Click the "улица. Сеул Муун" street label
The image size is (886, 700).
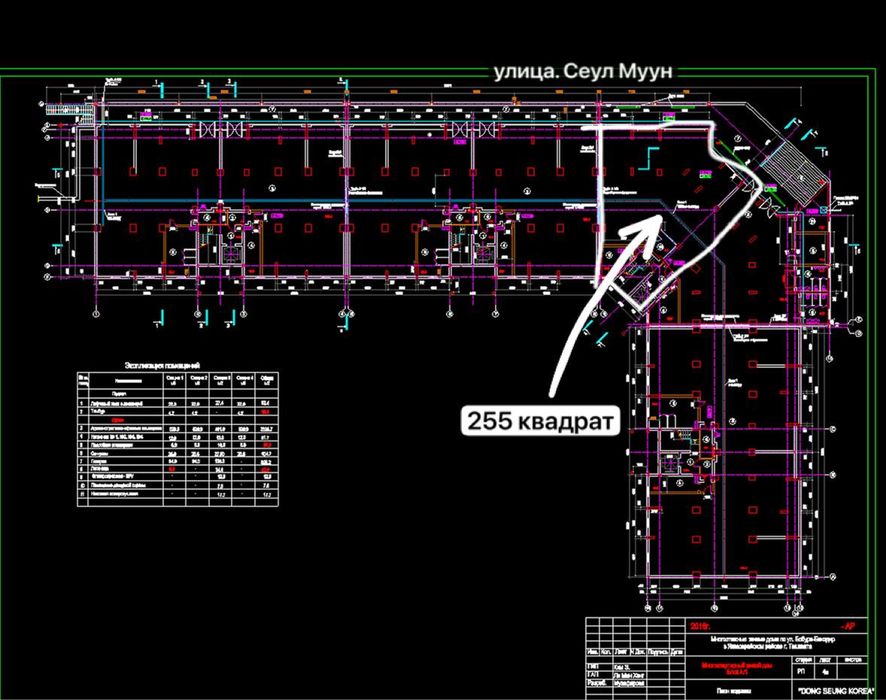pyautogui.click(x=583, y=72)
